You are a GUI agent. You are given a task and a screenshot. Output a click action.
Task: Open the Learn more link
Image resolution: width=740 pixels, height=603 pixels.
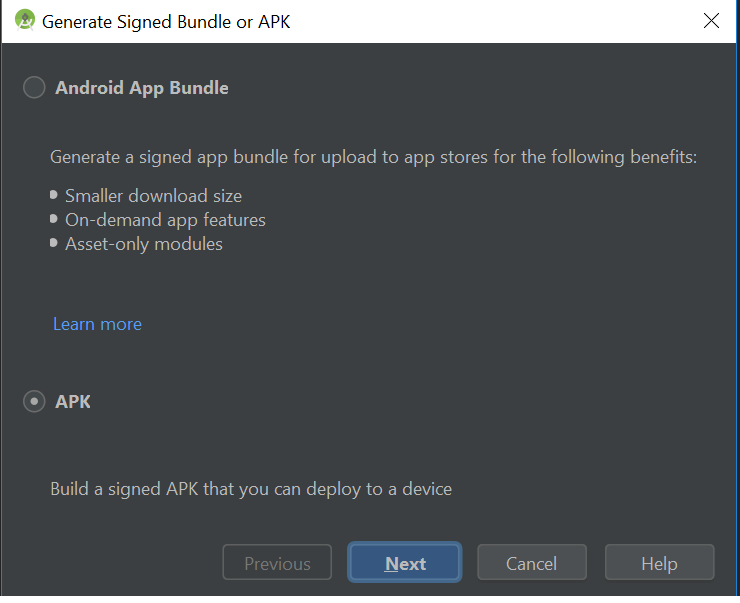[x=97, y=324]
